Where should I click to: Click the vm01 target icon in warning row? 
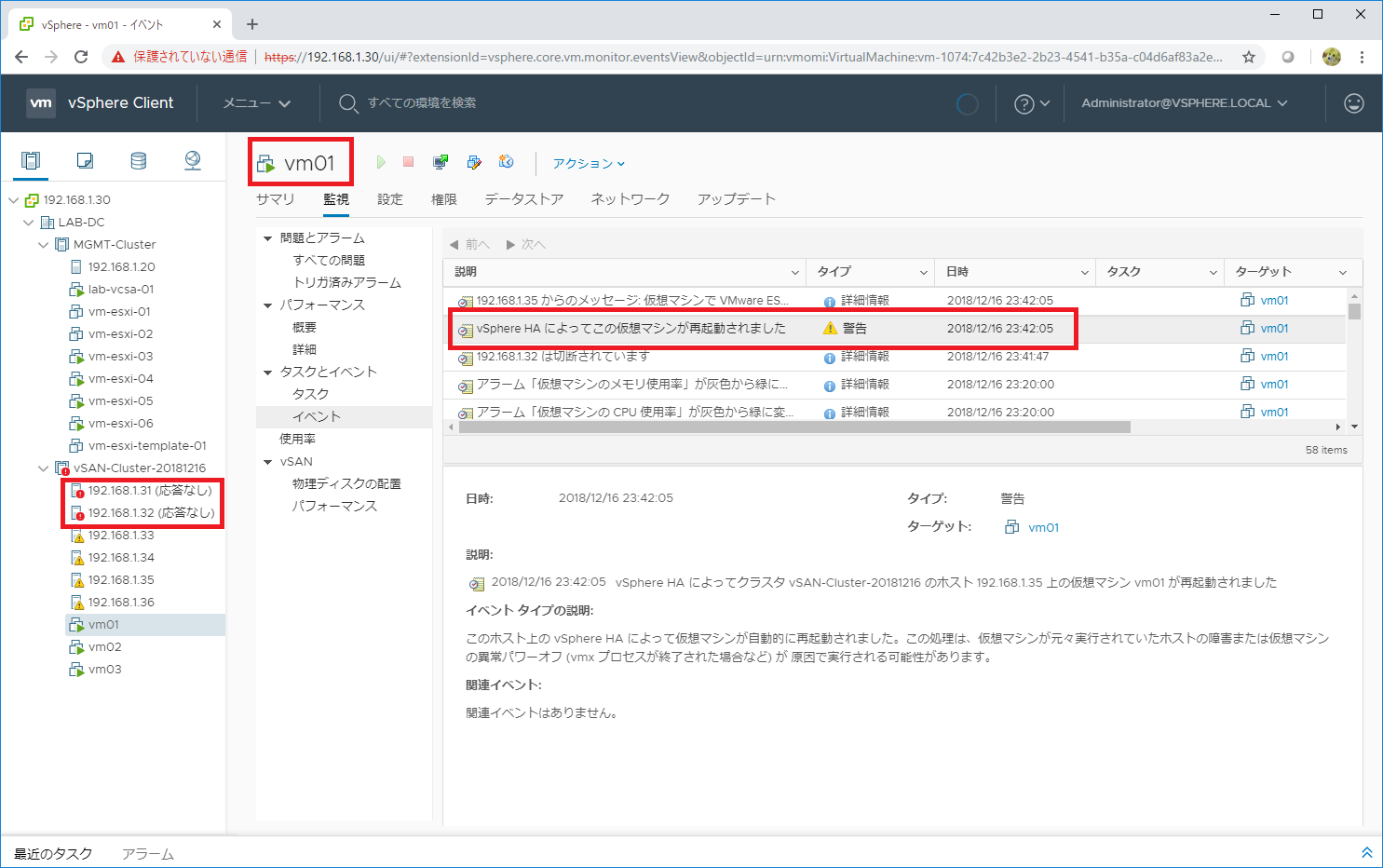(1247, 328)
